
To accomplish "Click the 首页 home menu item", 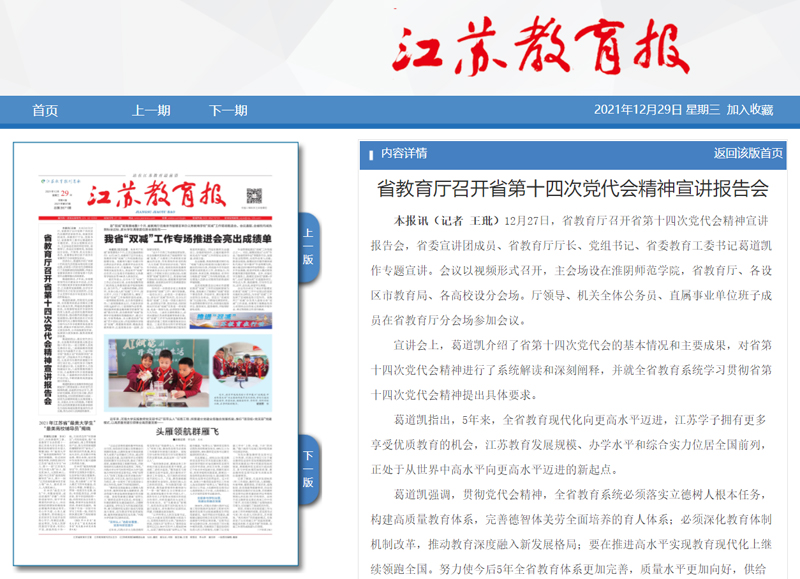I will [45, 110].
